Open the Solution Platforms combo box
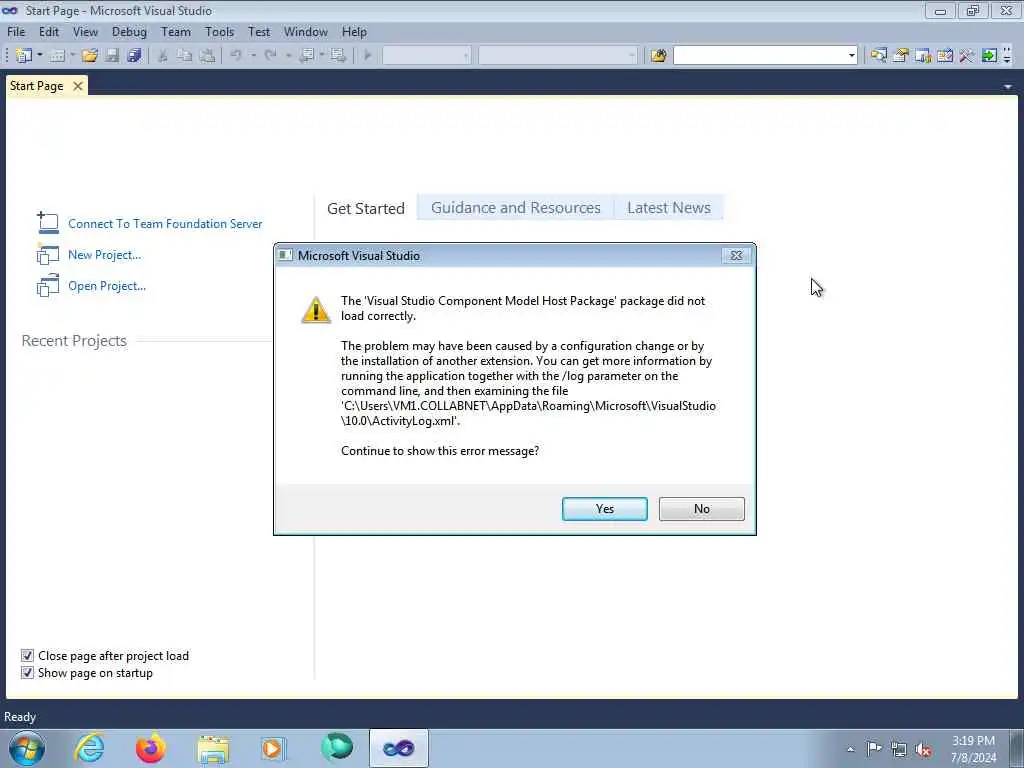Screen dimensions: 1024x768 point(558,56)
